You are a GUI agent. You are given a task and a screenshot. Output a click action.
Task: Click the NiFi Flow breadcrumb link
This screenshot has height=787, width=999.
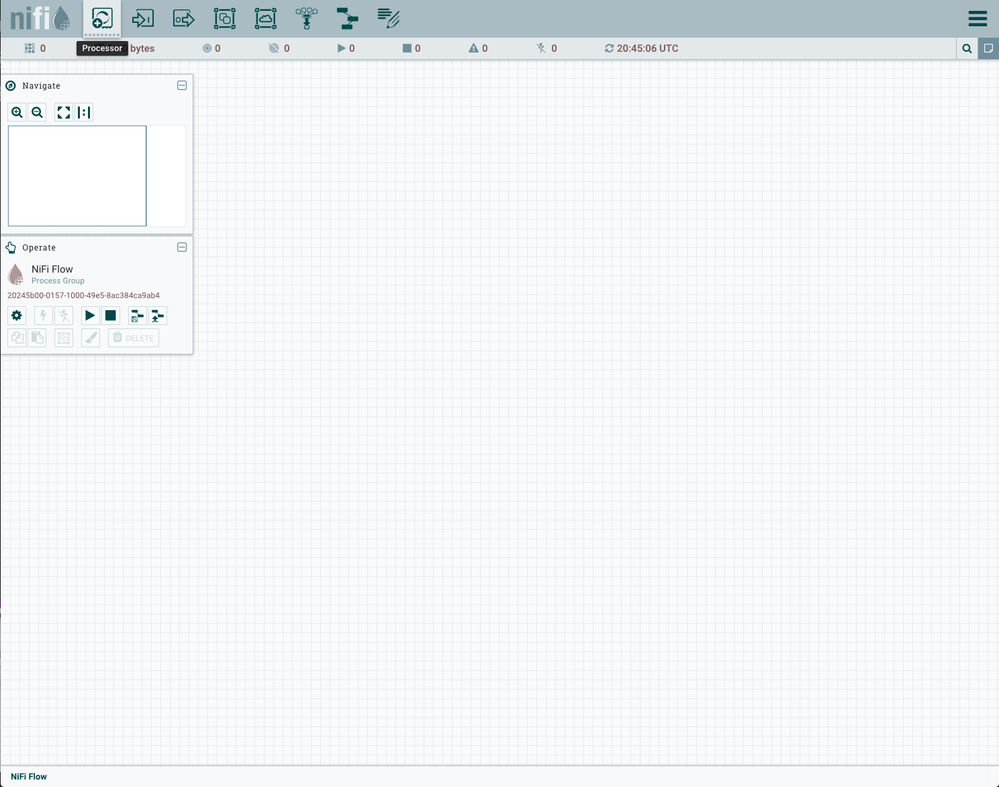tap(29, 776)
